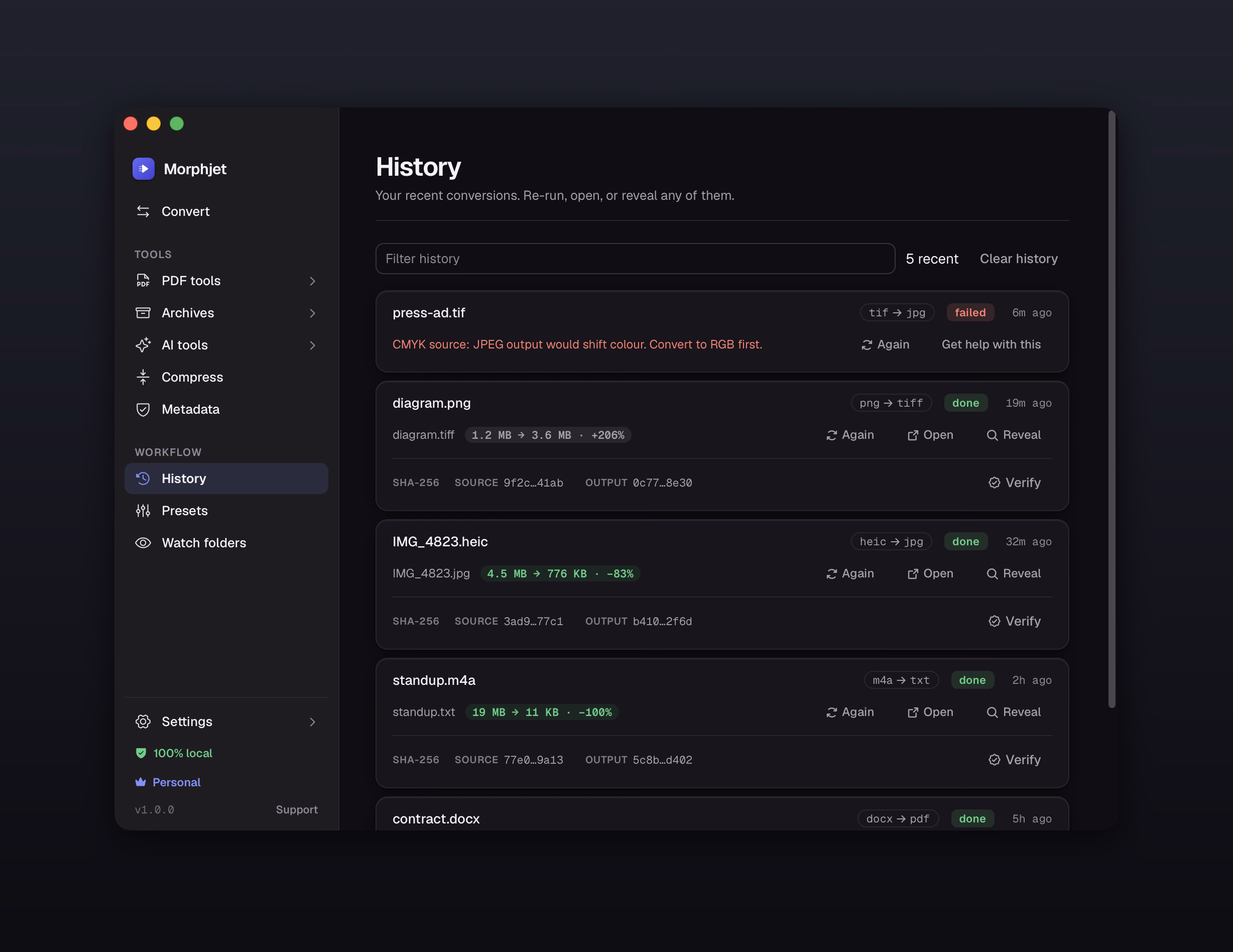Select History in the sidebar
The image size is (1233, 952).
(x=226, y=479)
